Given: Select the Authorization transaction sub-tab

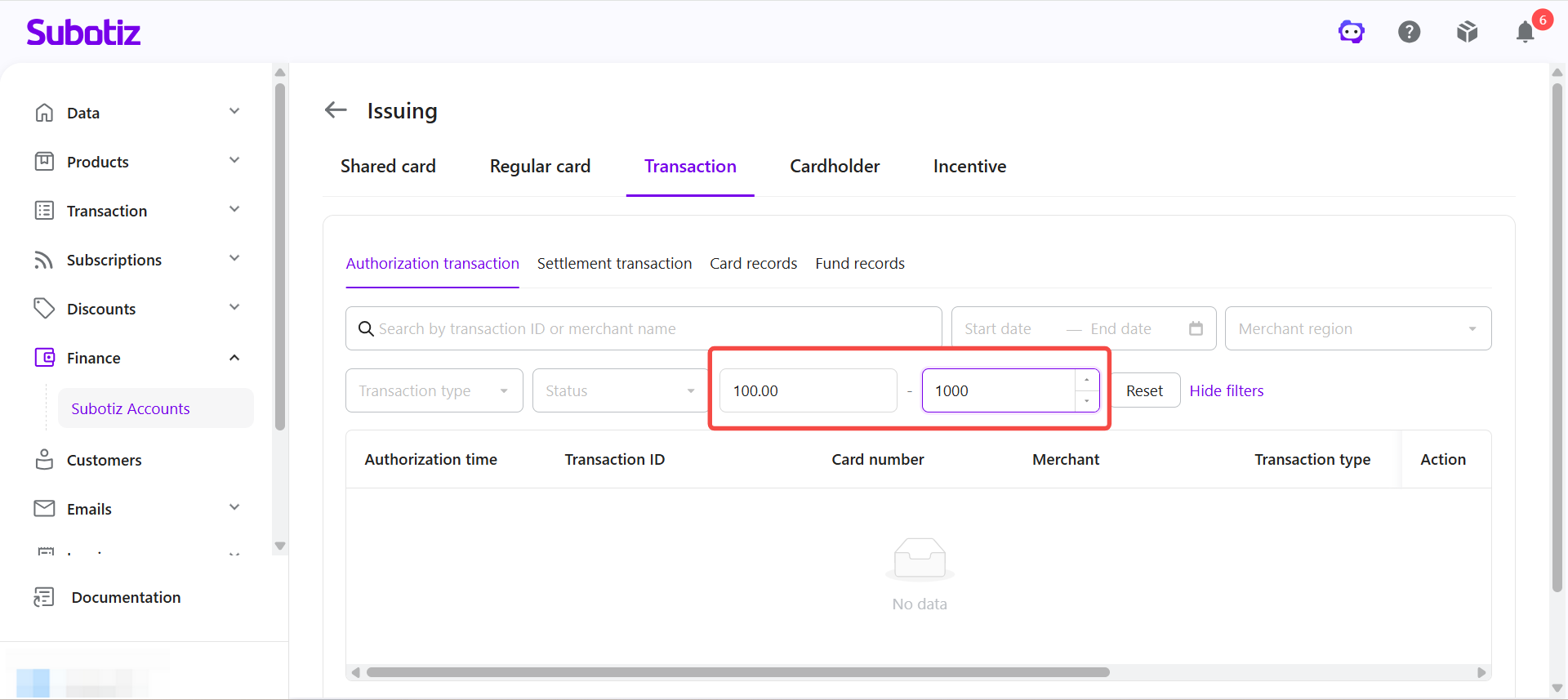Looking at the screenshot, I should (x=432, y=264).
